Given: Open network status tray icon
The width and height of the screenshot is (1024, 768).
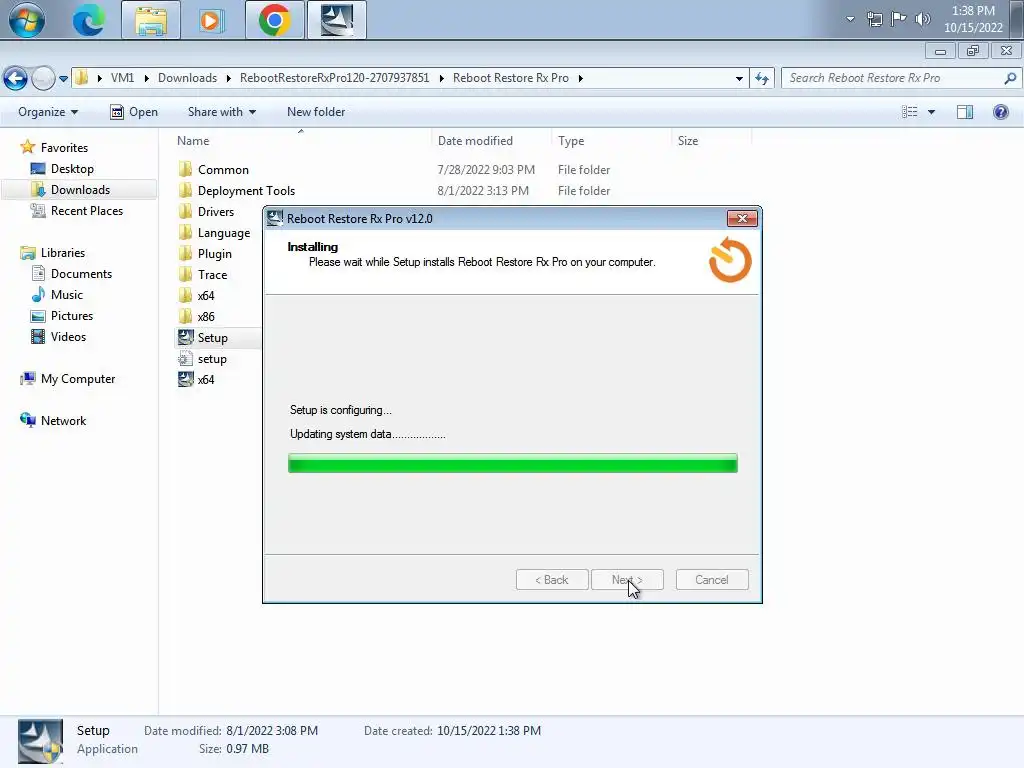Looking at the screenshot, I should tap(874, 19).
